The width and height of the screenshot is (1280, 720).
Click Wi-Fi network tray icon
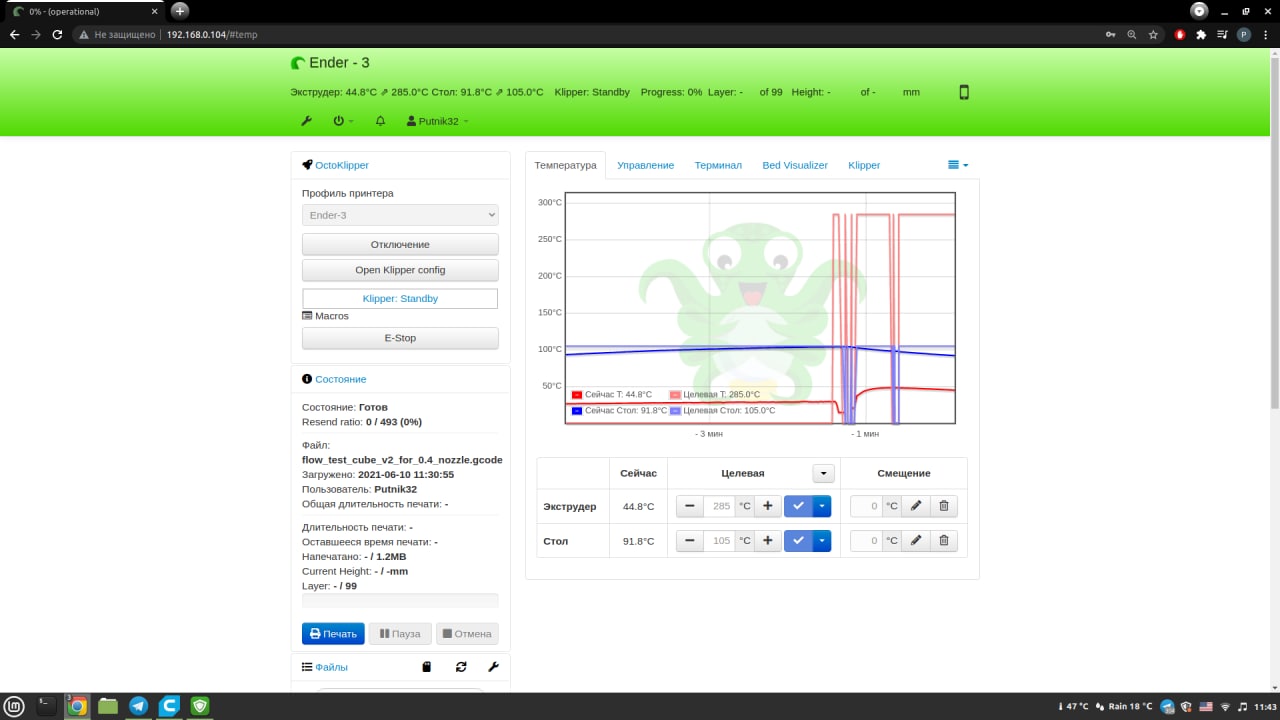[x=1225, y=706]
